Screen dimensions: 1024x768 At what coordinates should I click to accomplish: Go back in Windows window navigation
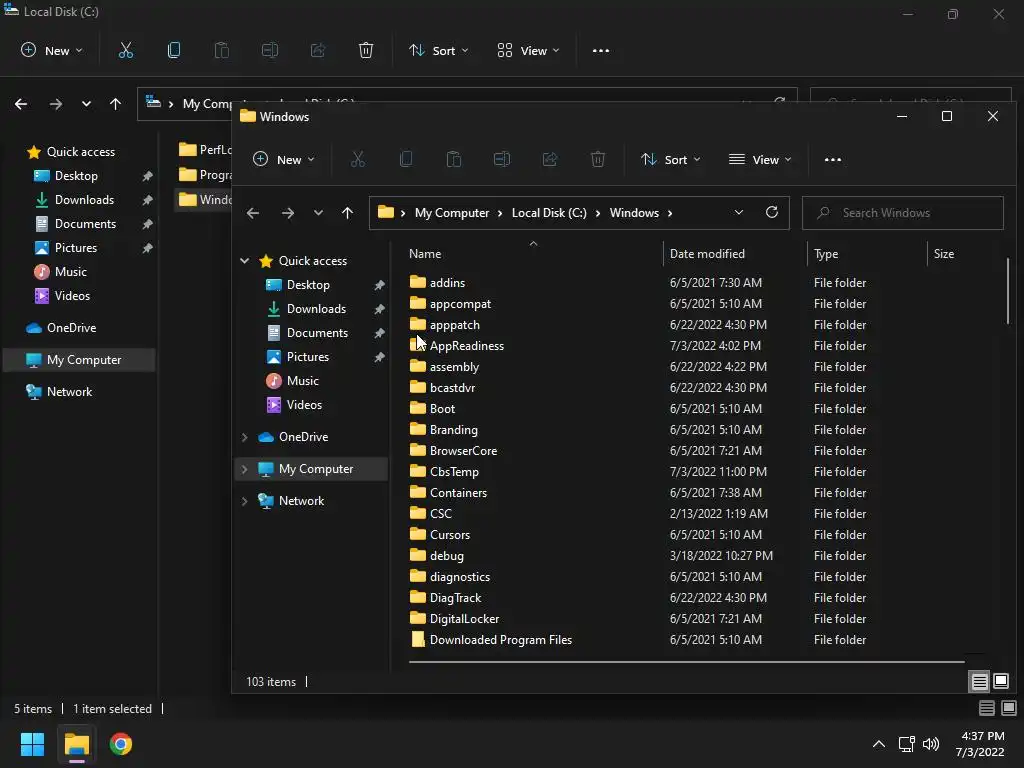(x=253, y=213)
